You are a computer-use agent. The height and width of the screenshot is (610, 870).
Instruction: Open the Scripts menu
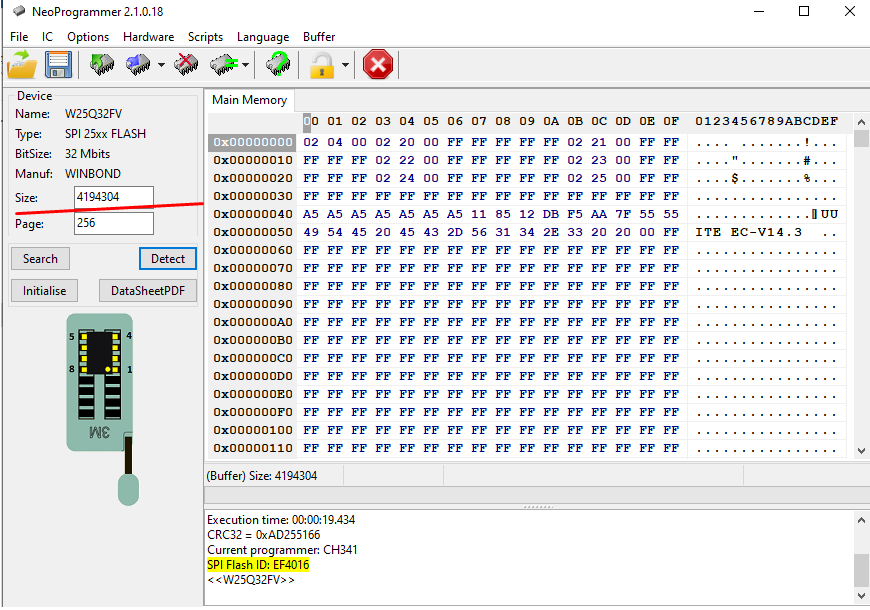pos(205,37)
